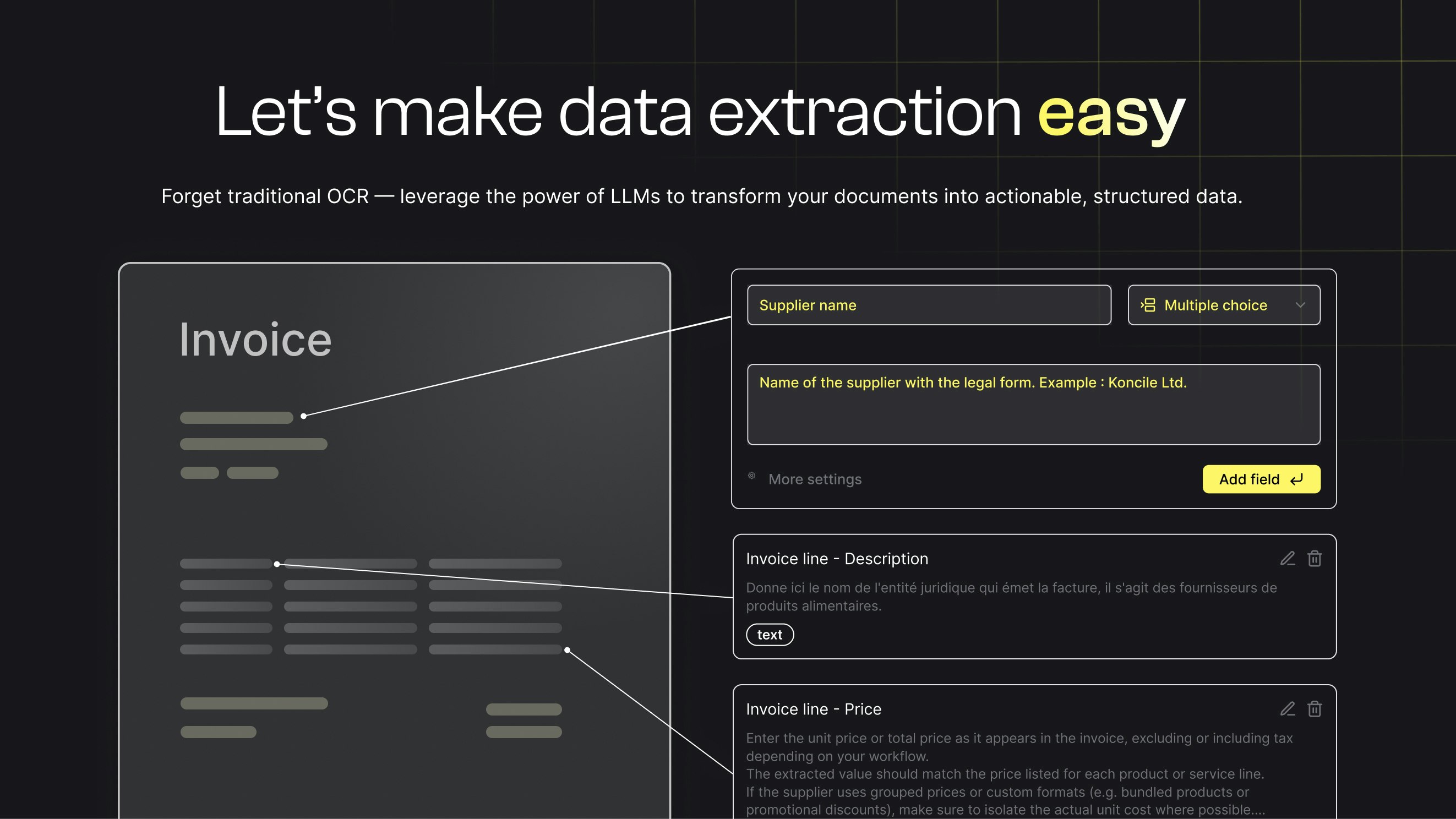Delete the Invoice line - Description field
Image resolution: width=1456 pixels, height=819 pixels.
[x=1314, y=559]
